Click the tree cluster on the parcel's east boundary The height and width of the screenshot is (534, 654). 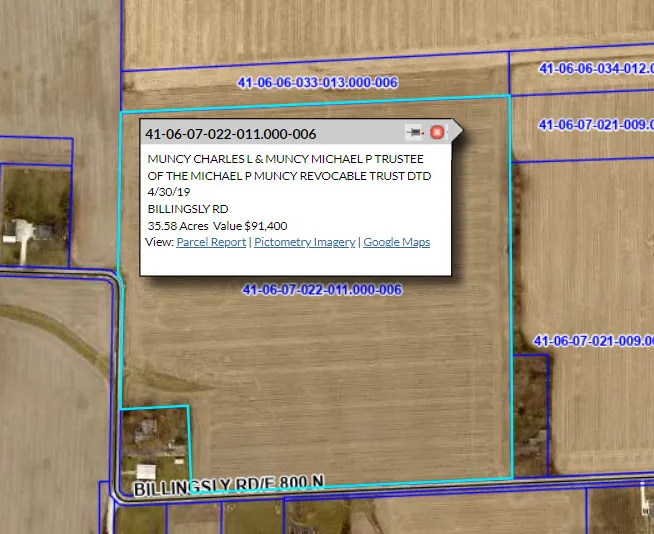click(530, 410)
